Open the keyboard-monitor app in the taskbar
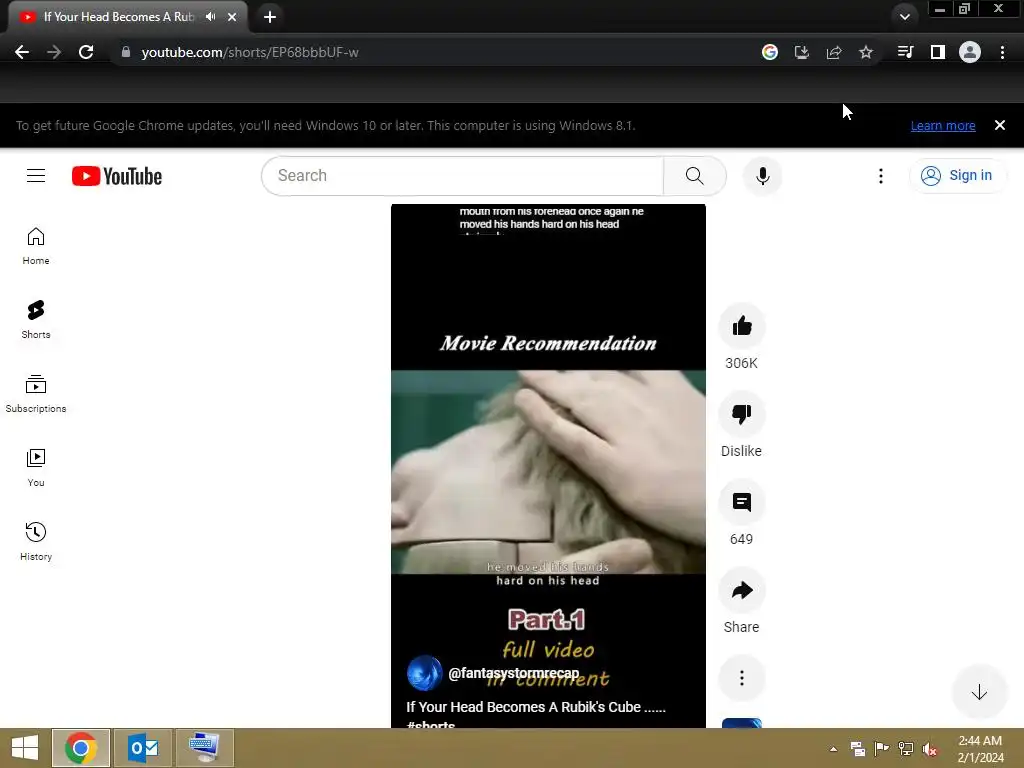Image resolution: width=1024 pixels, height=768 pixels. pyautogui.click(x=204, y=748)
